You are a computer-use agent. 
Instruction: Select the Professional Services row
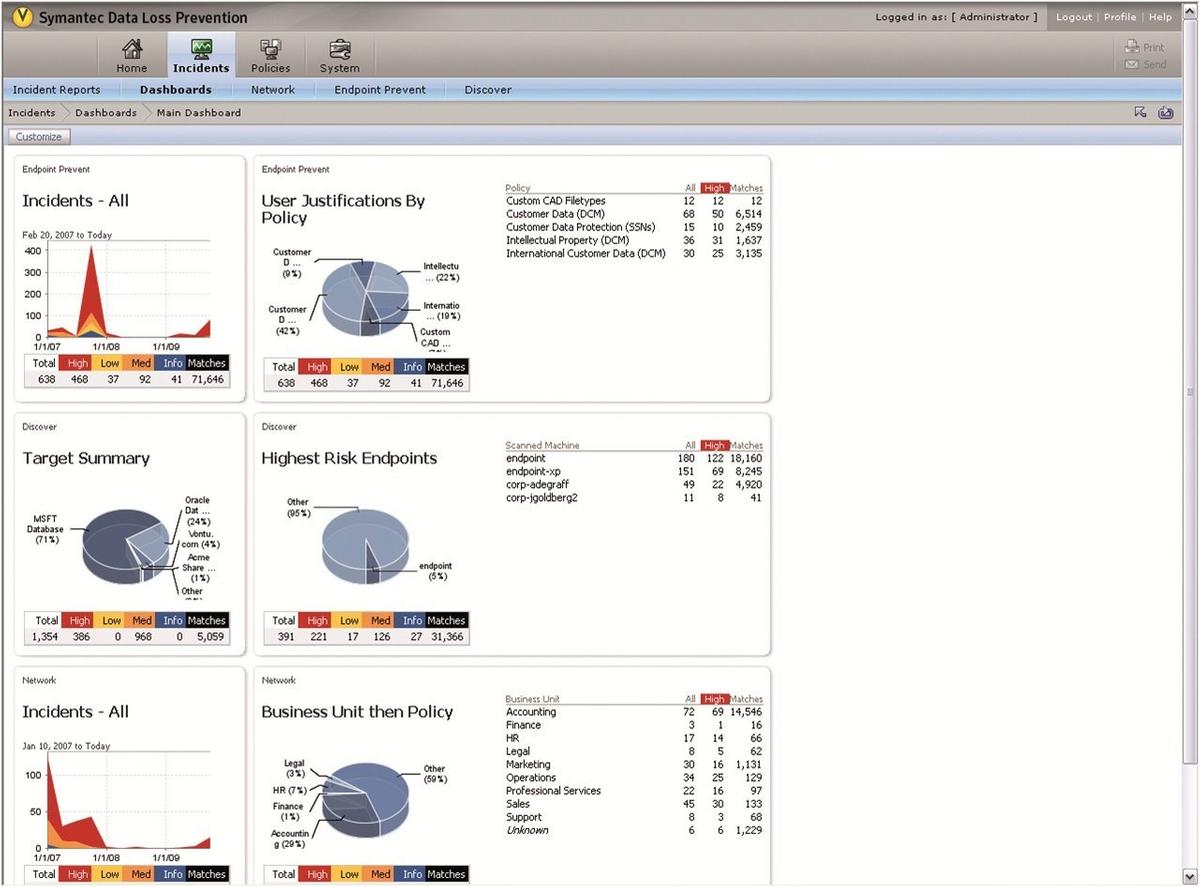pyautogui.click(x=634, y=791)
